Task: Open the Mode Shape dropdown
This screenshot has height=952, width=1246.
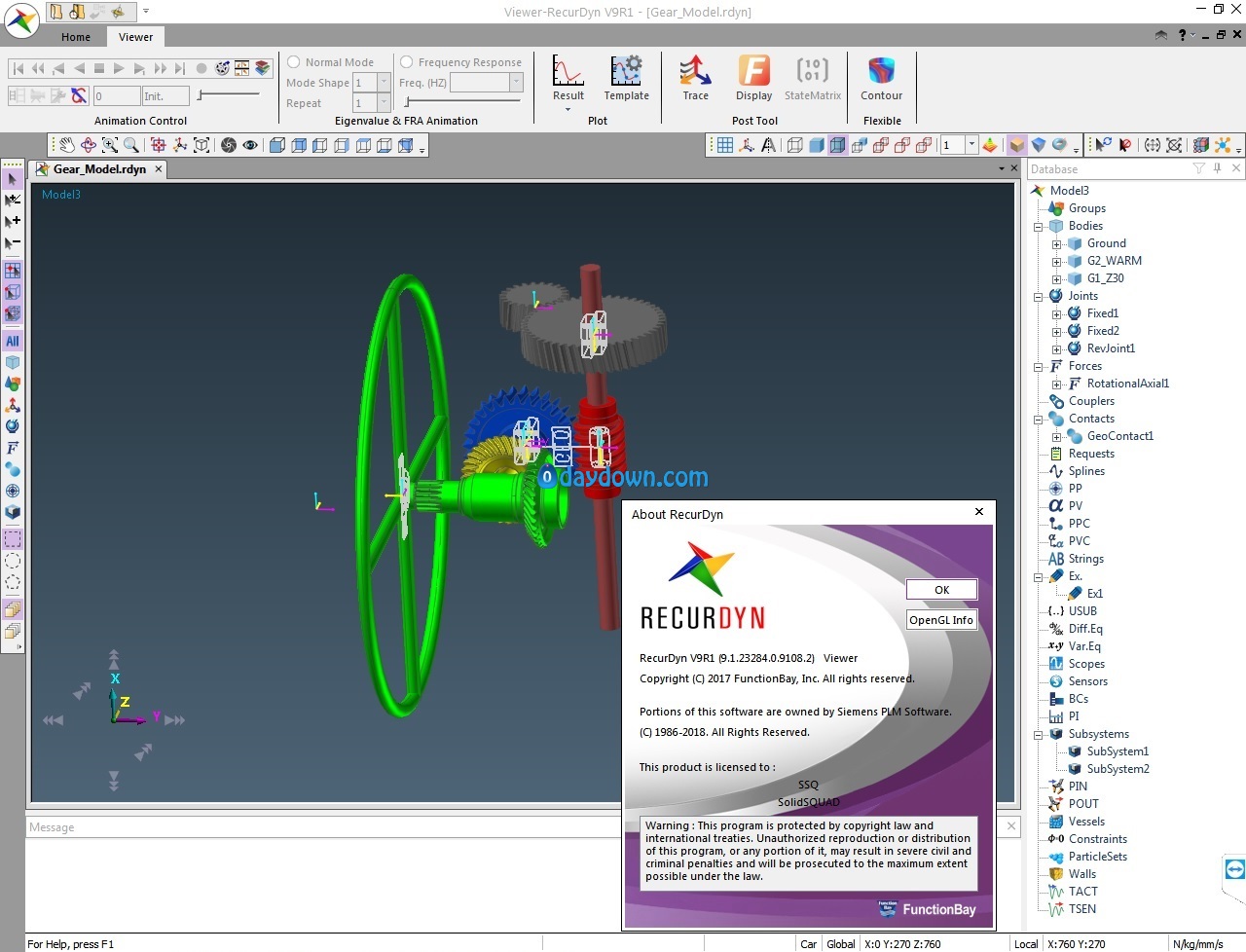Action: tap(384, 83)
